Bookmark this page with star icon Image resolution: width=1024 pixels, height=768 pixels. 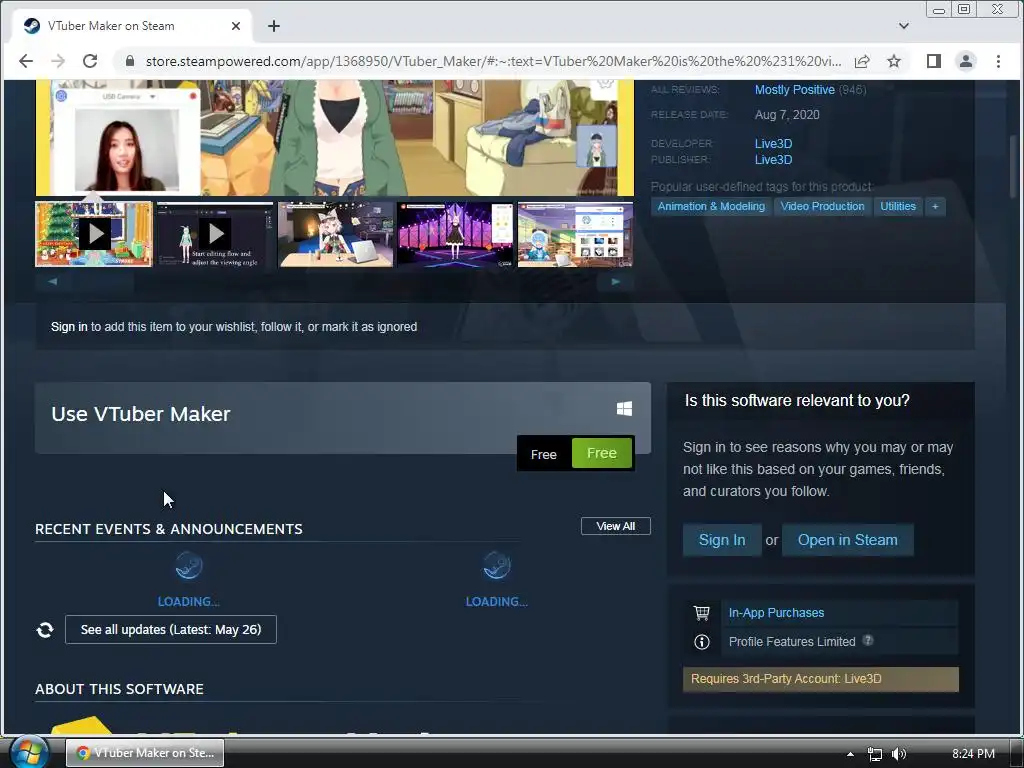(x=894, y=61)
